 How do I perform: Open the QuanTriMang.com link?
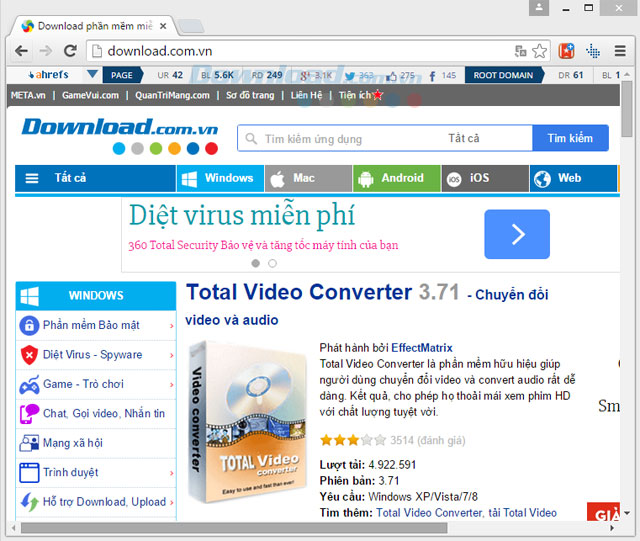tap(172, 95)
